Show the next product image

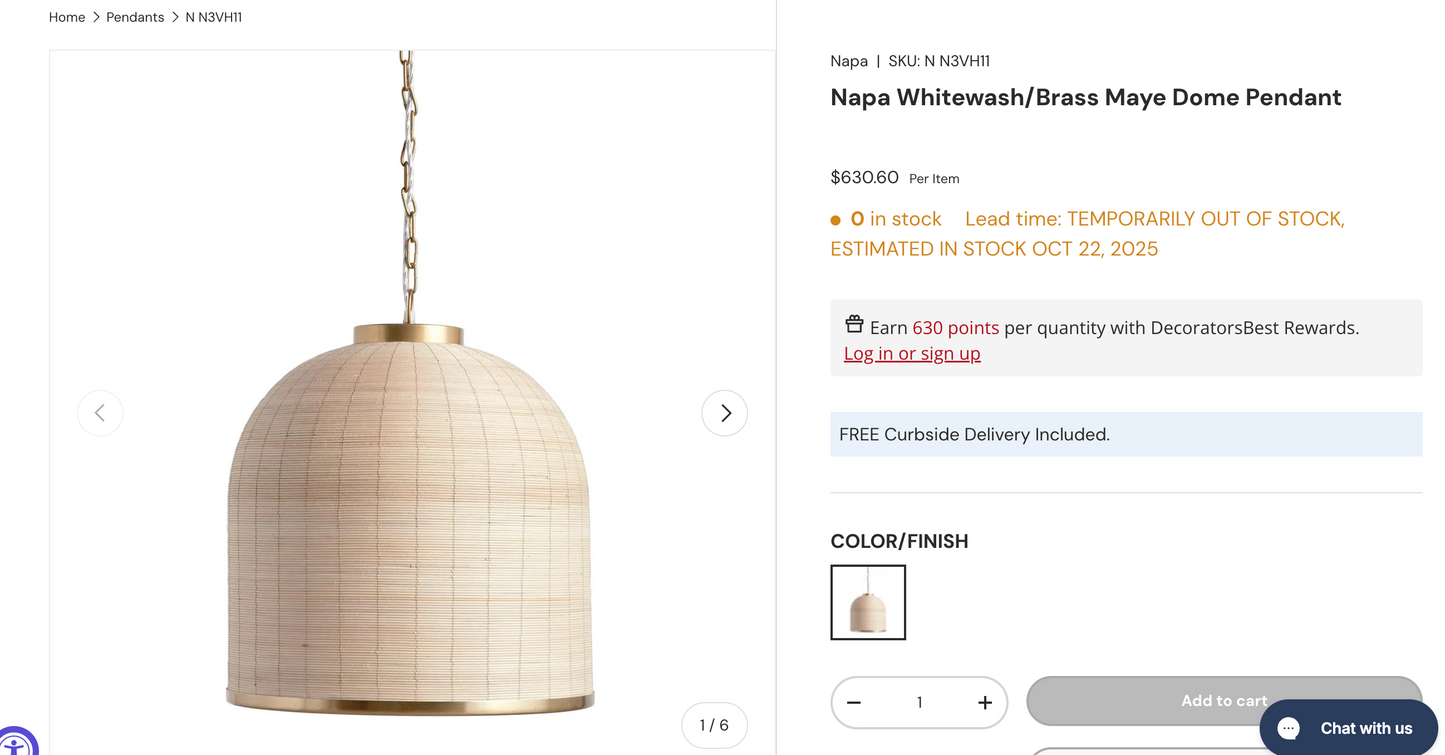[x=724, y=413]
